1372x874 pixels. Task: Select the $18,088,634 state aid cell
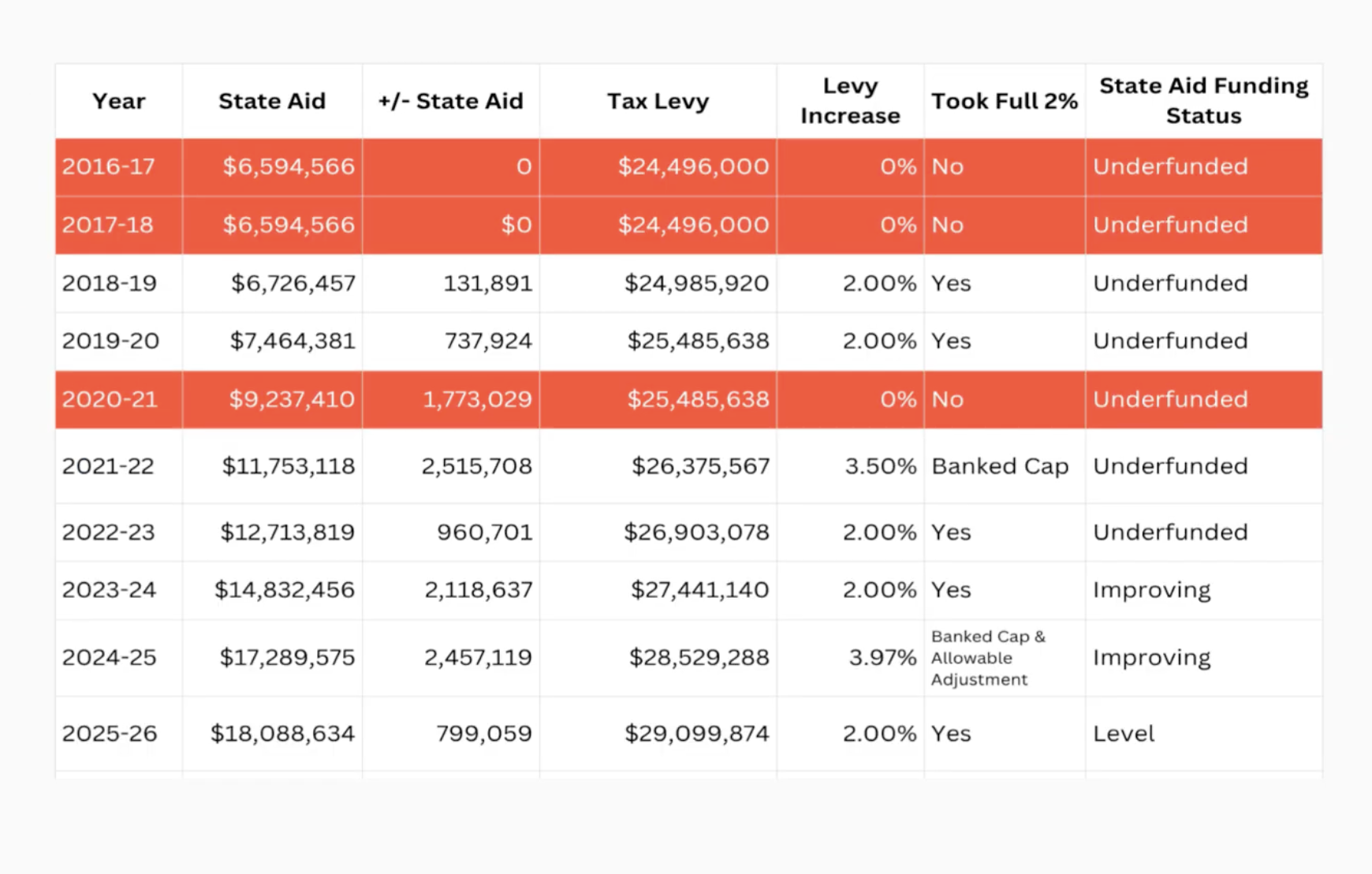point(282,734)
